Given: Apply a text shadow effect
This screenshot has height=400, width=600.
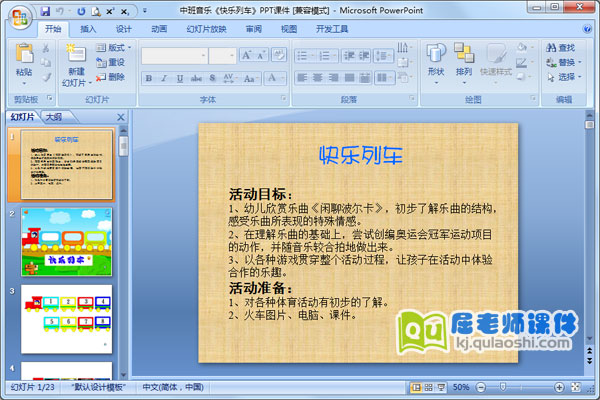Looking at the screenshot, I should (212, 78).
